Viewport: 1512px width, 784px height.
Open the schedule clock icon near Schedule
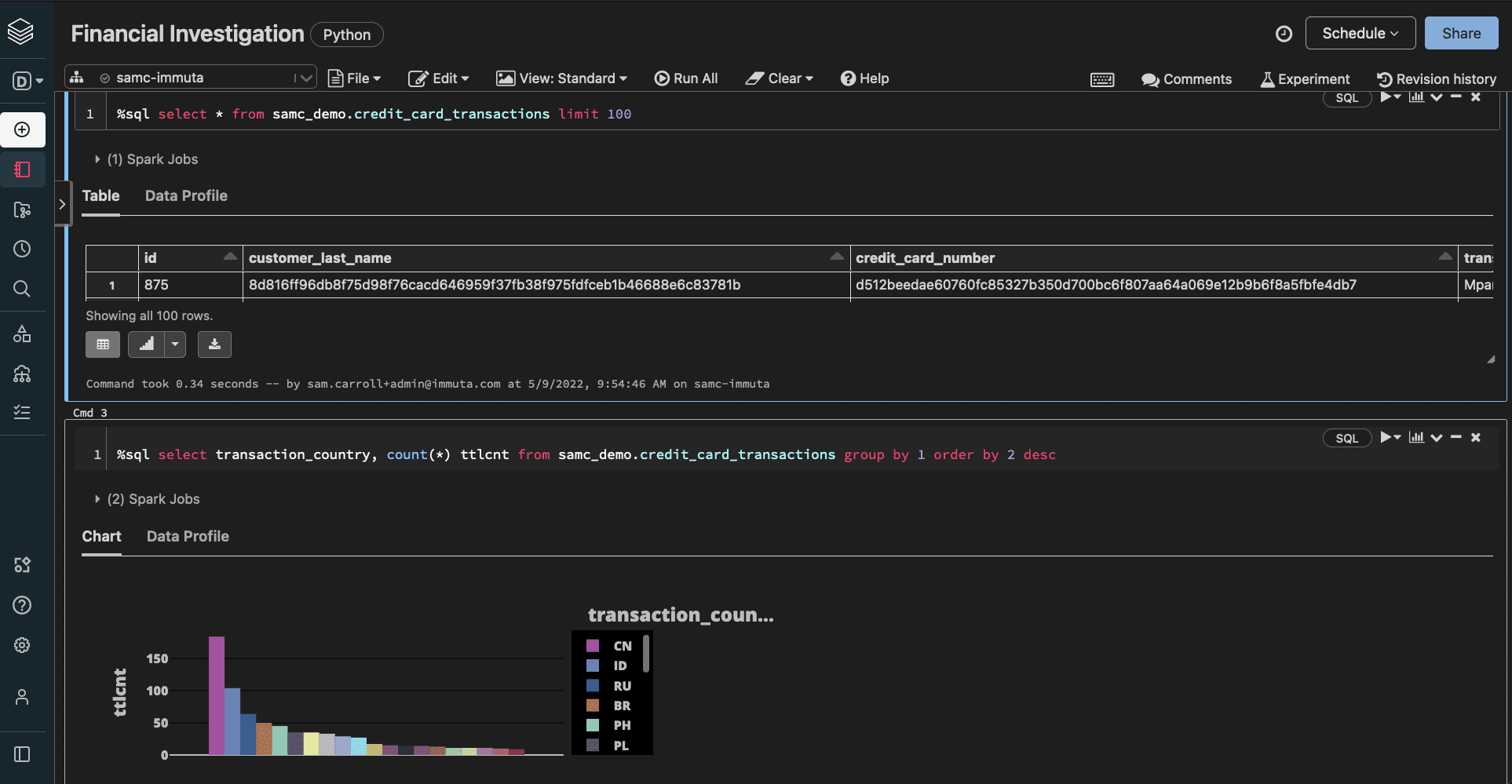[1284, 34]
